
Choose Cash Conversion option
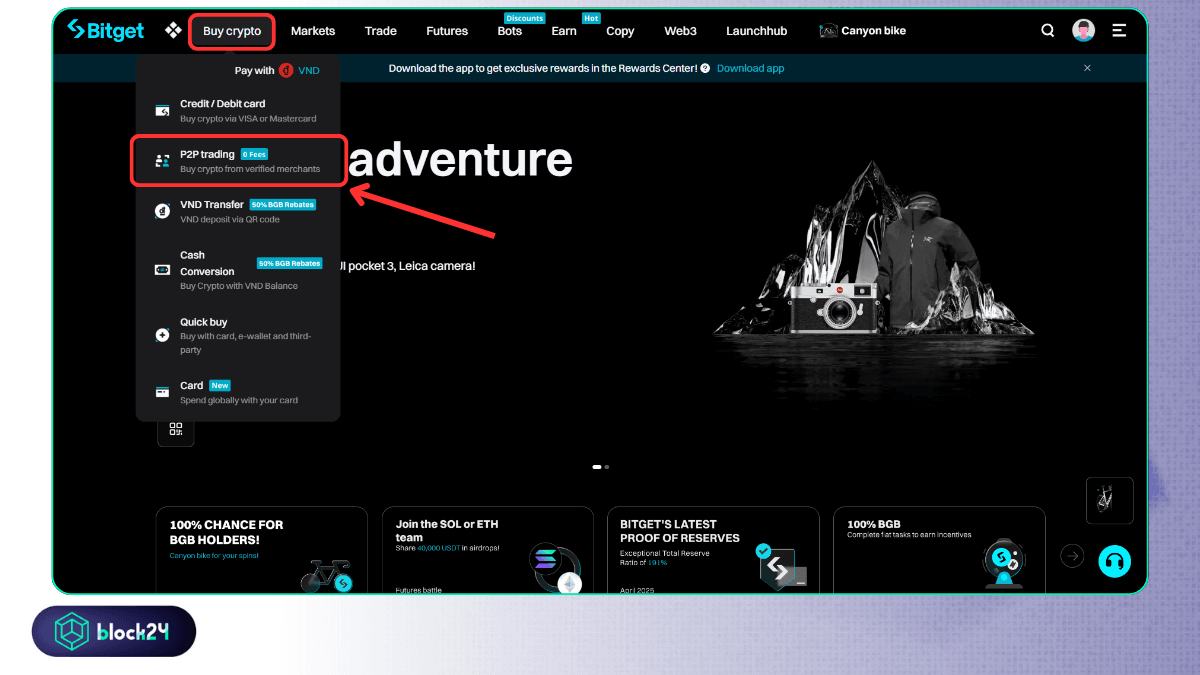click(238, 270)
